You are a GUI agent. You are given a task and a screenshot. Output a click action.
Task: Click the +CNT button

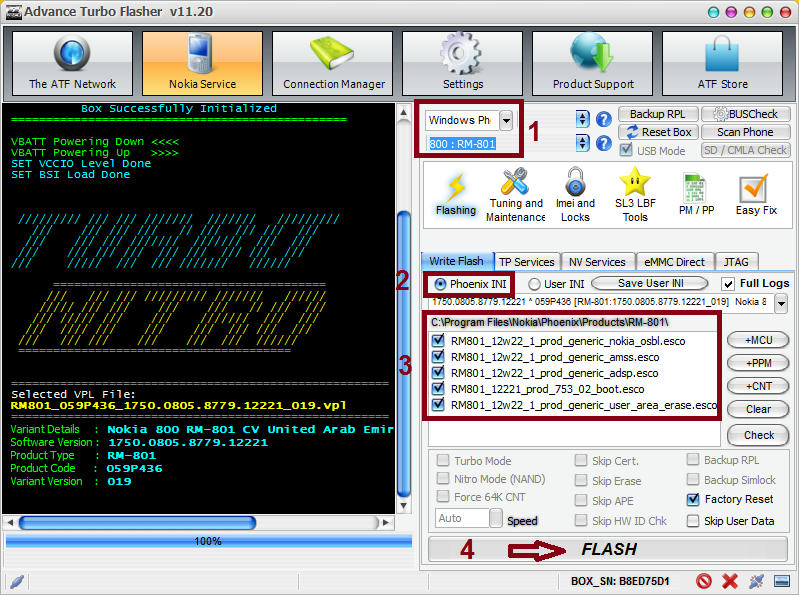(x=758, y=386)
